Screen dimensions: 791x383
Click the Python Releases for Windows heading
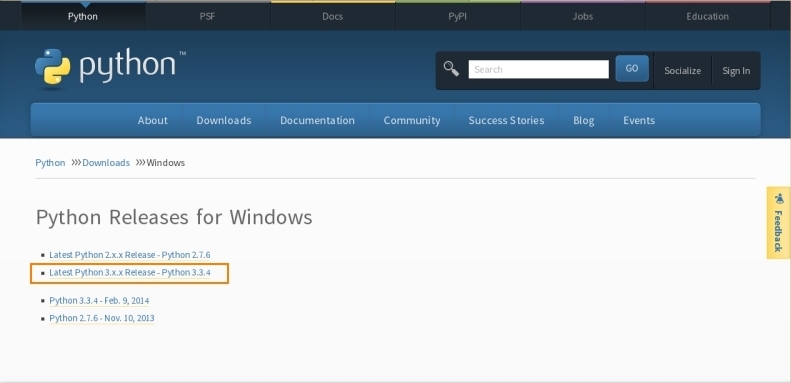(174, 217)
